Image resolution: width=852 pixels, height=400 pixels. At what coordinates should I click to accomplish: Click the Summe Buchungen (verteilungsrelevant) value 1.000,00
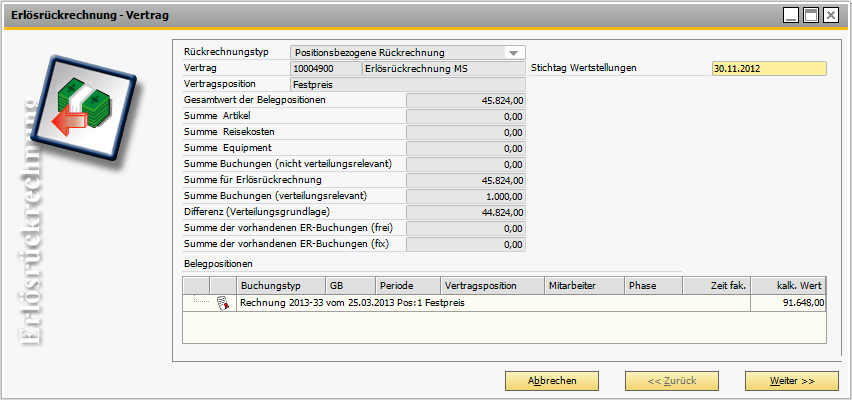(466, 196)
